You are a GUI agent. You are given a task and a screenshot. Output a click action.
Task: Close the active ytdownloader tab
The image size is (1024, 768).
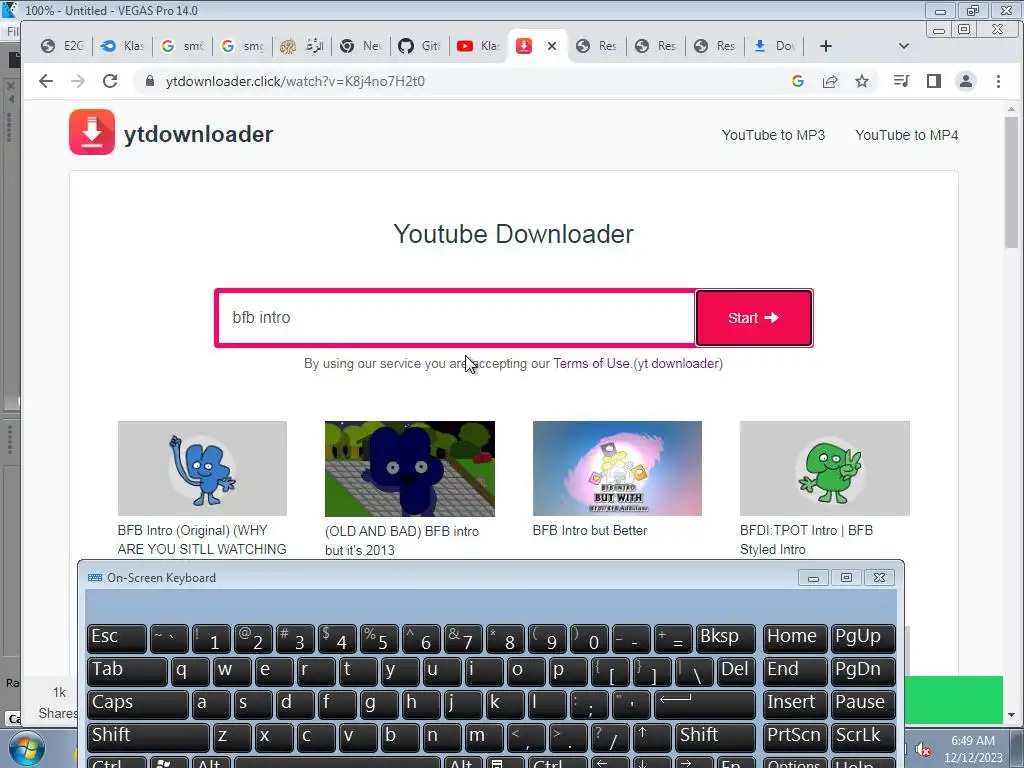[552, 46]
